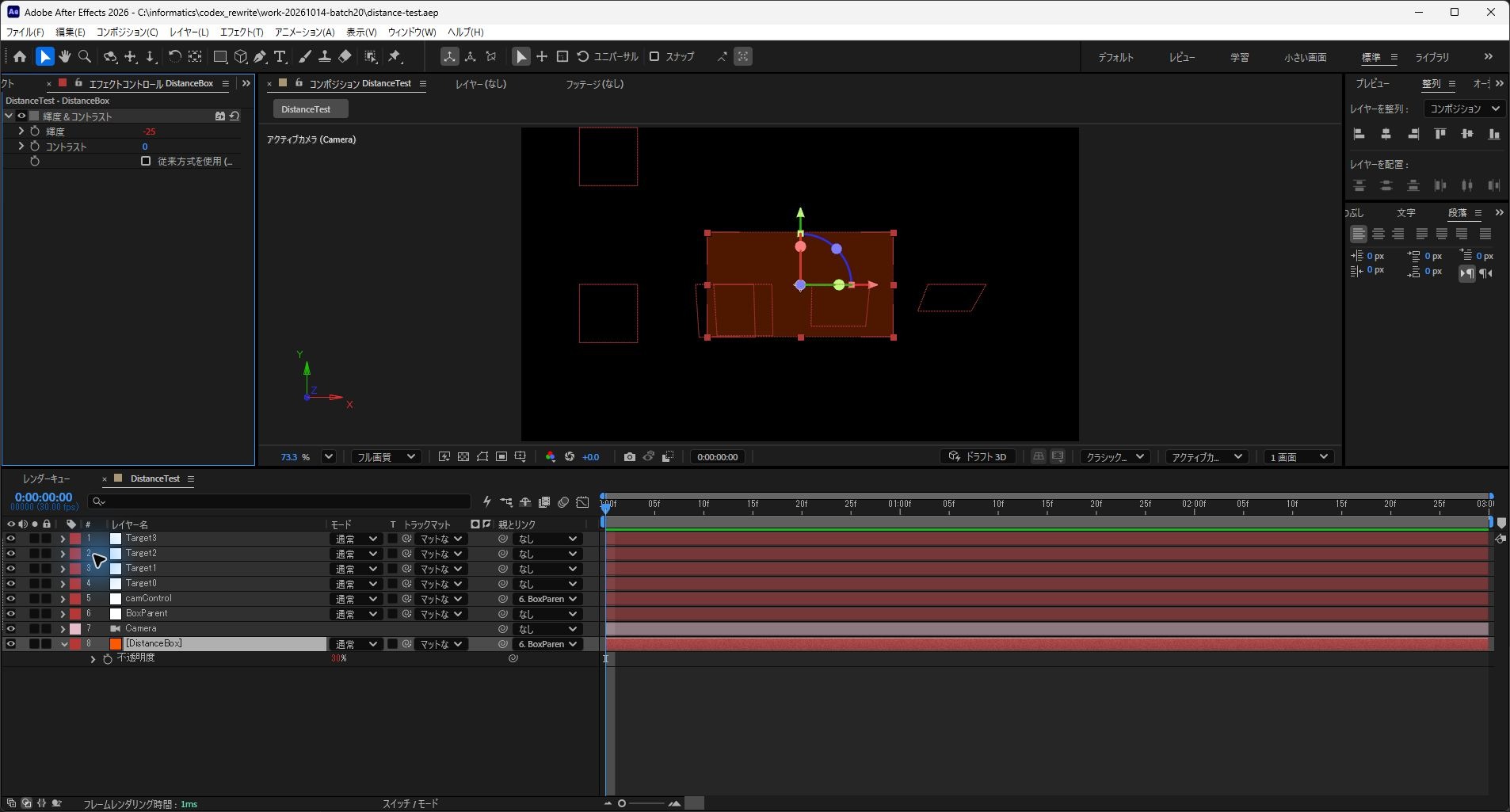1510x812 pixels.
Task: Select the Brush tool
Action: click(x=304, y=56)
